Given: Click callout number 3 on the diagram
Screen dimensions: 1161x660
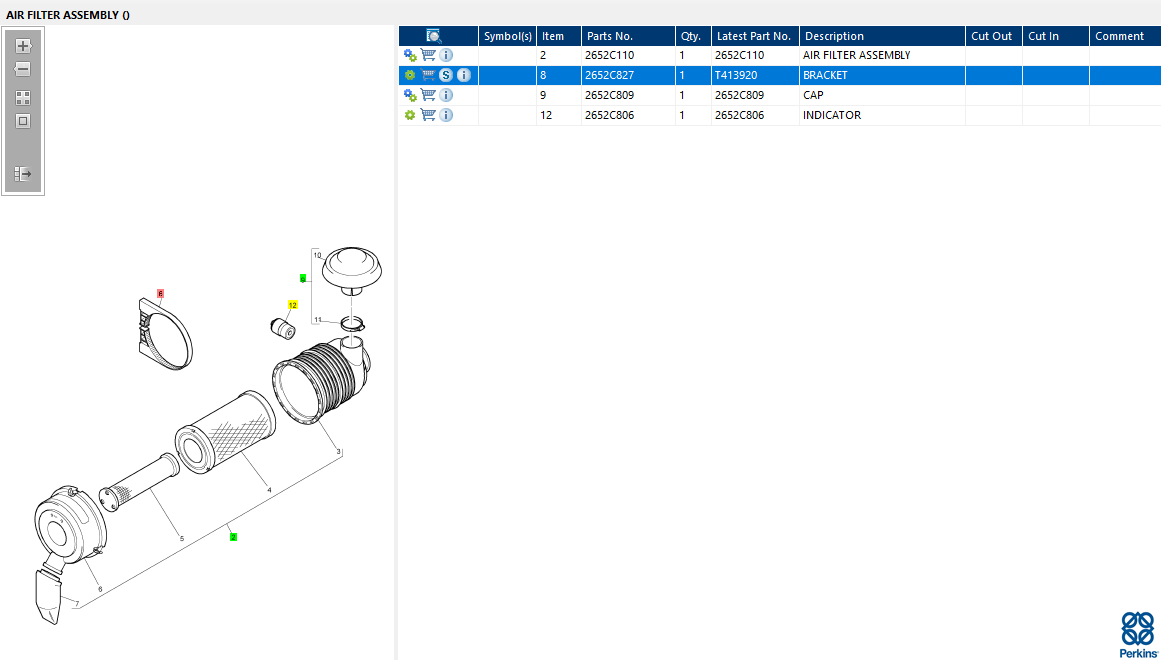Looking at the screenshot, I should (338, 452).
